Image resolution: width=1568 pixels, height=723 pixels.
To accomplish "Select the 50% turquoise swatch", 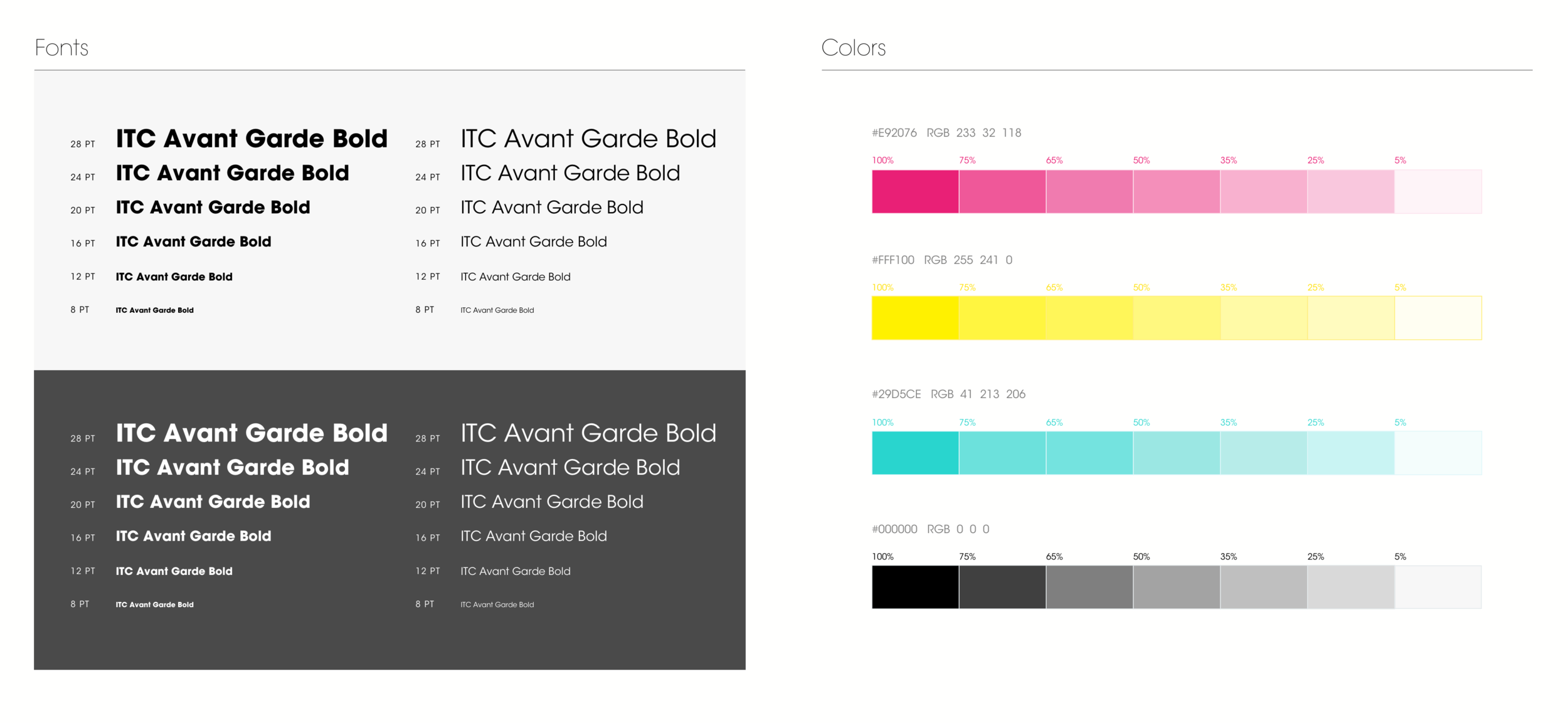I will [1177, 453].
